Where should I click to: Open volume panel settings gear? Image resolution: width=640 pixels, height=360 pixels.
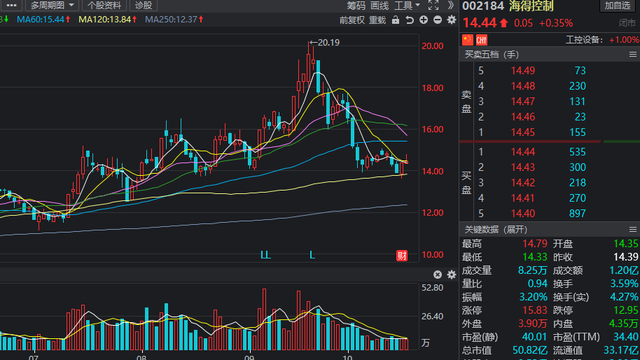point(451,275)
